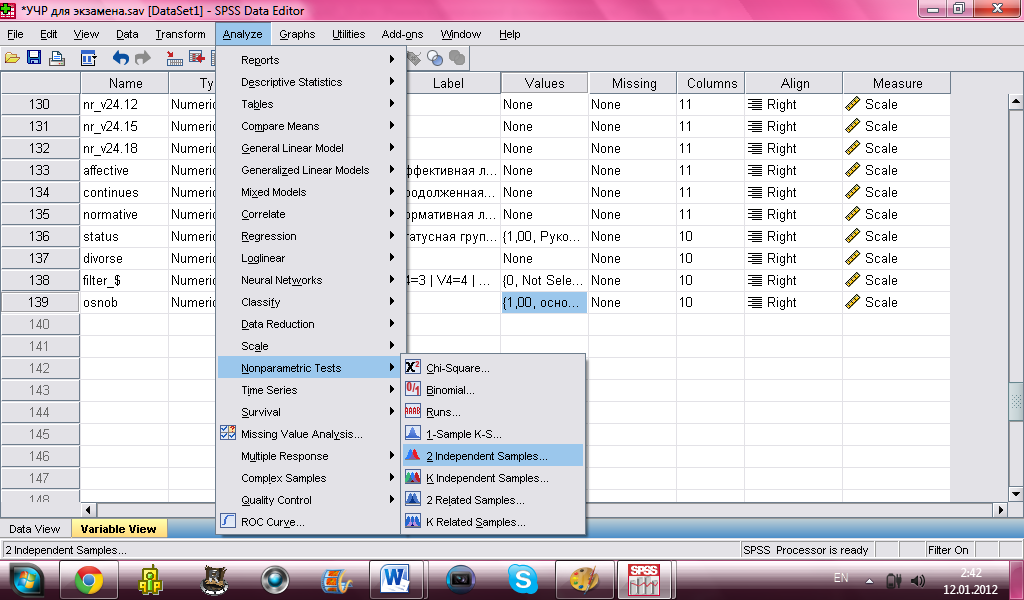1024x600 pixels.
Task: Select the Variable View tab
Action: (x=118, y=529)
